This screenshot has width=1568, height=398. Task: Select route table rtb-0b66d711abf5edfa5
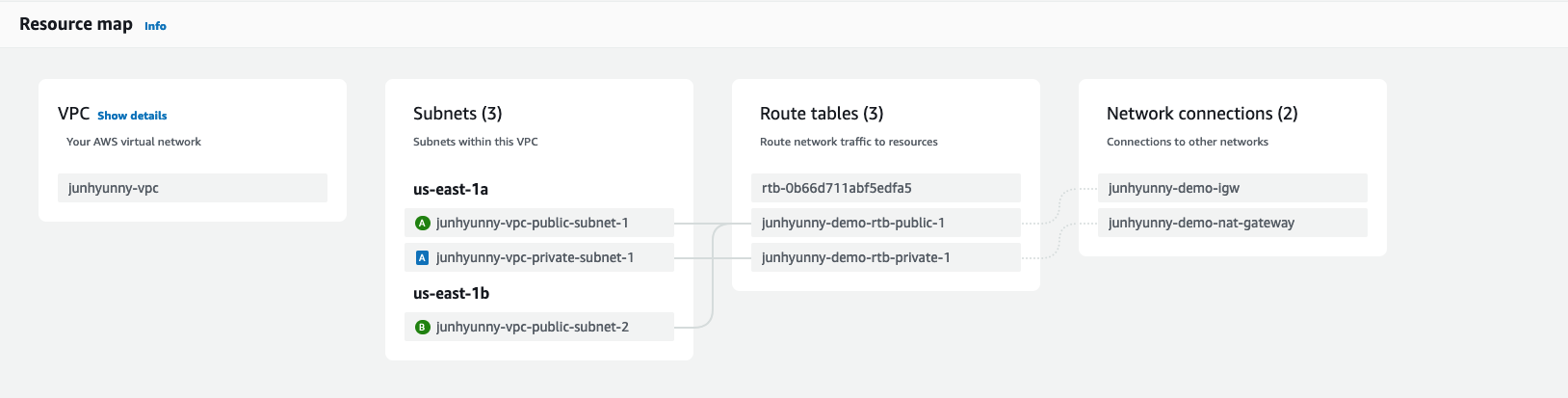point(886,188)
